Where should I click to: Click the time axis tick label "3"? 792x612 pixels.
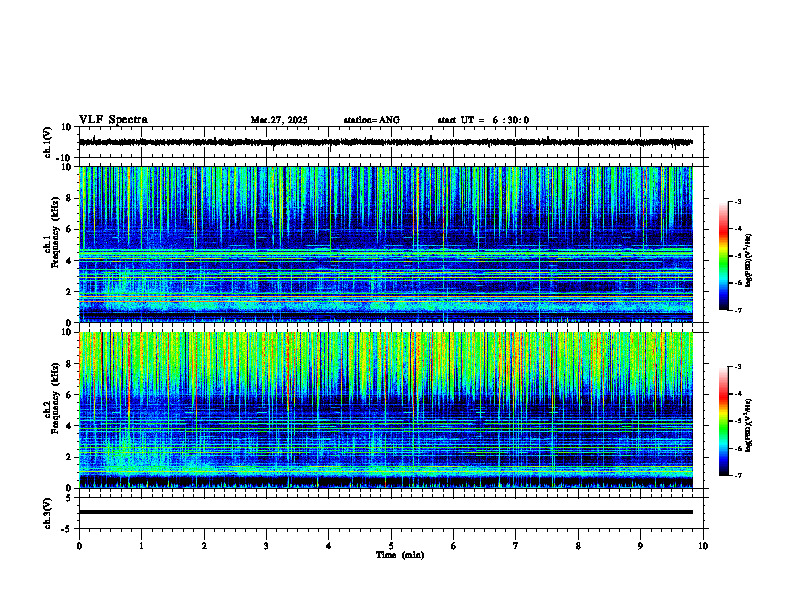click(266, 546)
